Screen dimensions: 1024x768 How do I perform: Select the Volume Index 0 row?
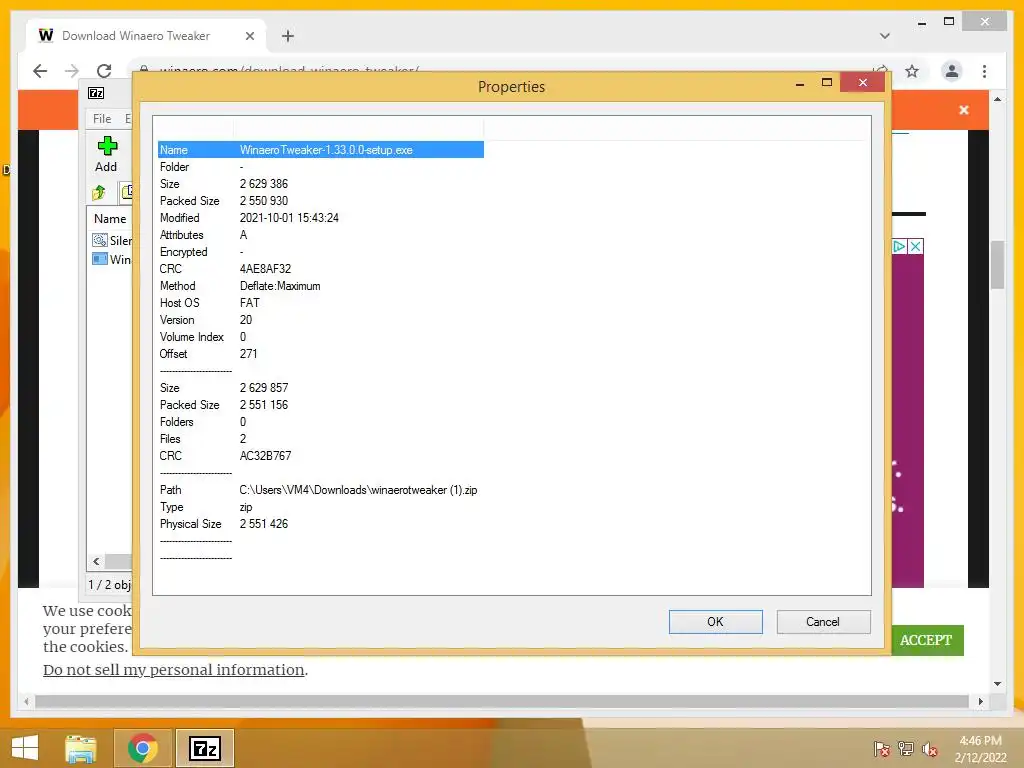click(321, 337)
